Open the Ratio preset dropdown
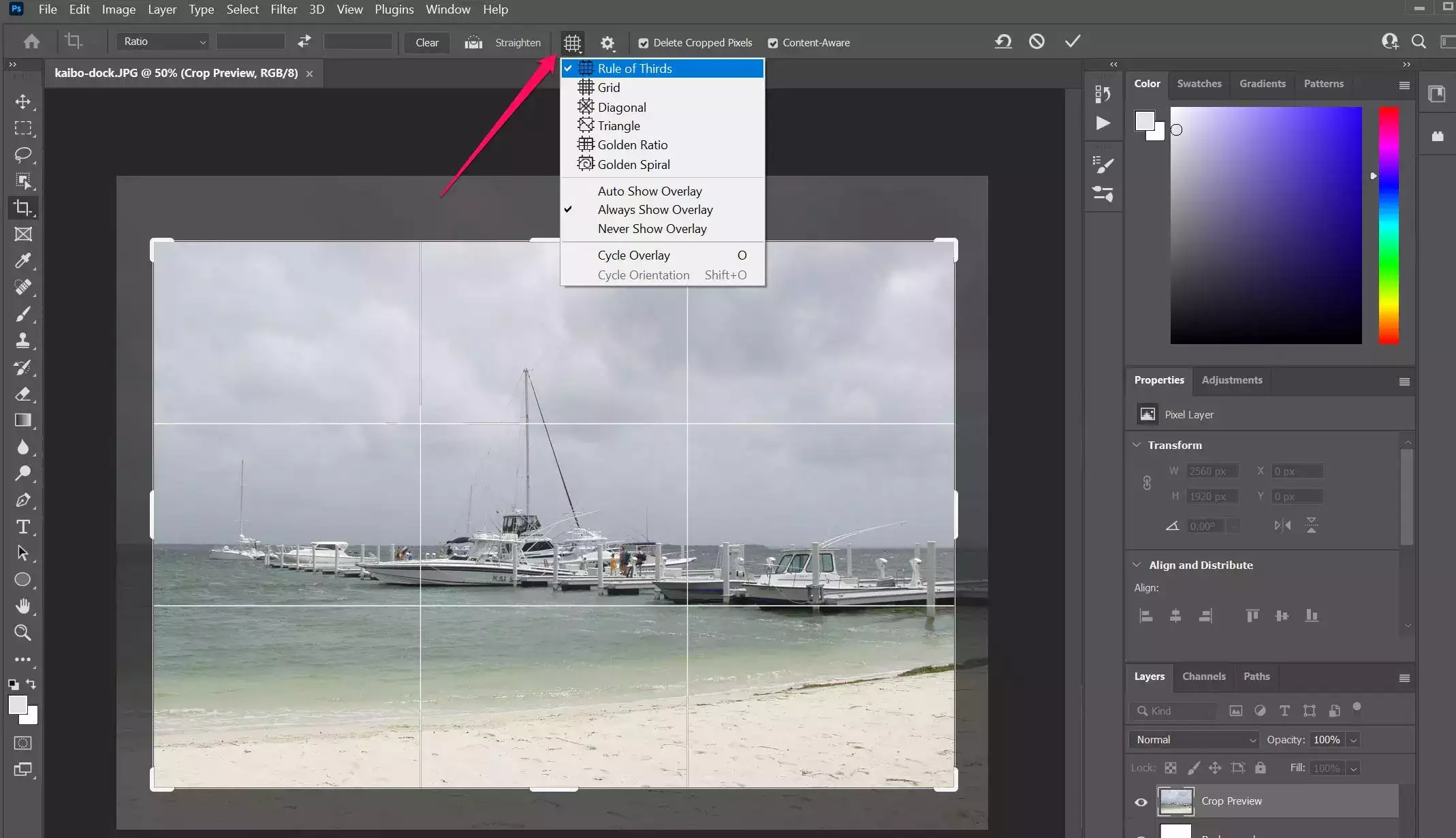The height and width of the screenshot is (838, 1456). (x=163, y=42)
